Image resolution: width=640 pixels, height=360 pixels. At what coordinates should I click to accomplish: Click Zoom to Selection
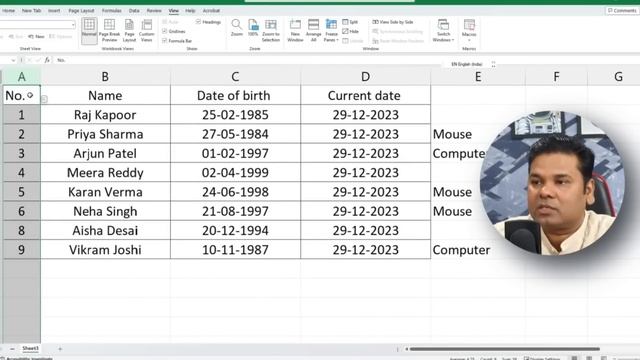click(271, 31)
